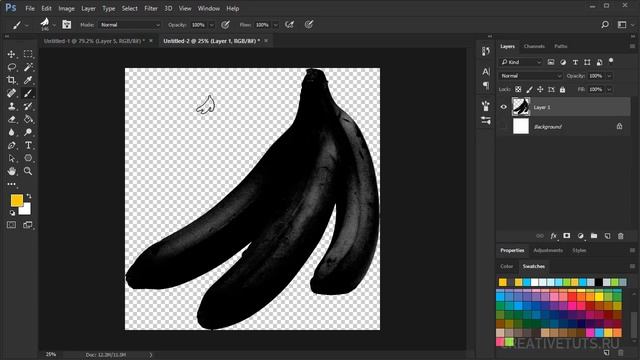
Task: Open the layer blend mode dropdown
Action: coord(531,76)
